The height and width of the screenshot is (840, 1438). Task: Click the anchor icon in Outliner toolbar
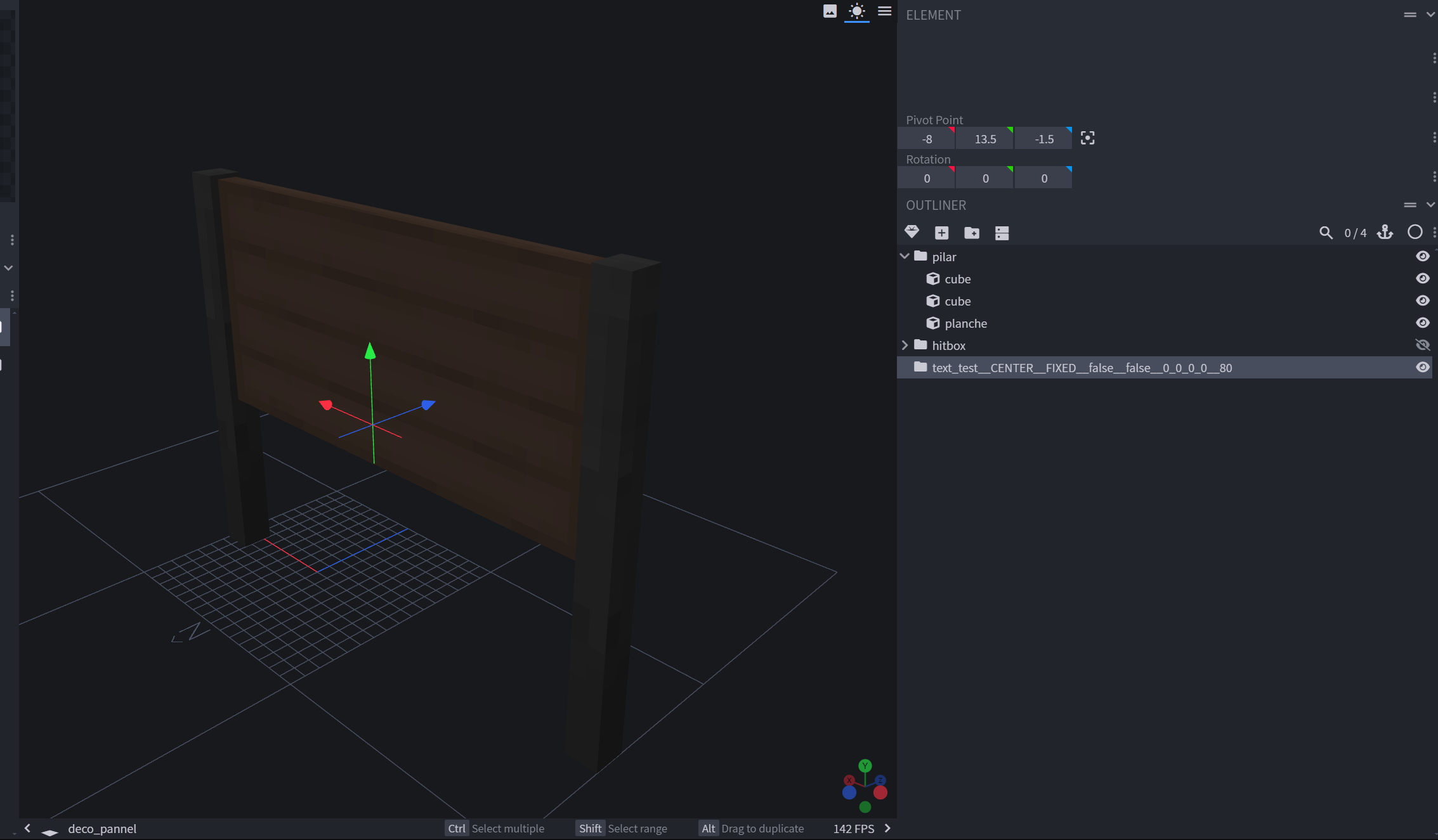(x=1385, y=232)
